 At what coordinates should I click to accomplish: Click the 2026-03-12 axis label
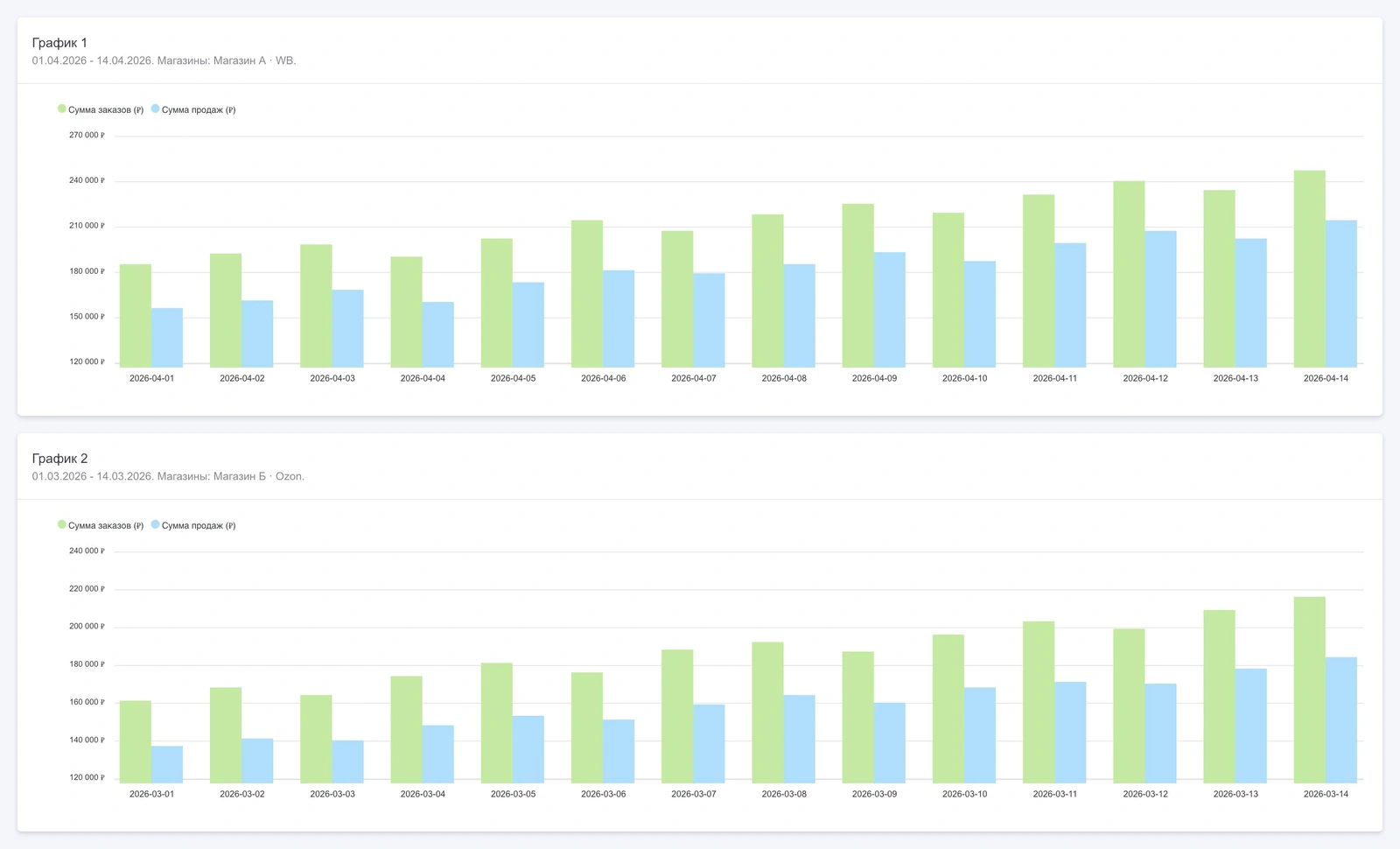point(1145,794)
